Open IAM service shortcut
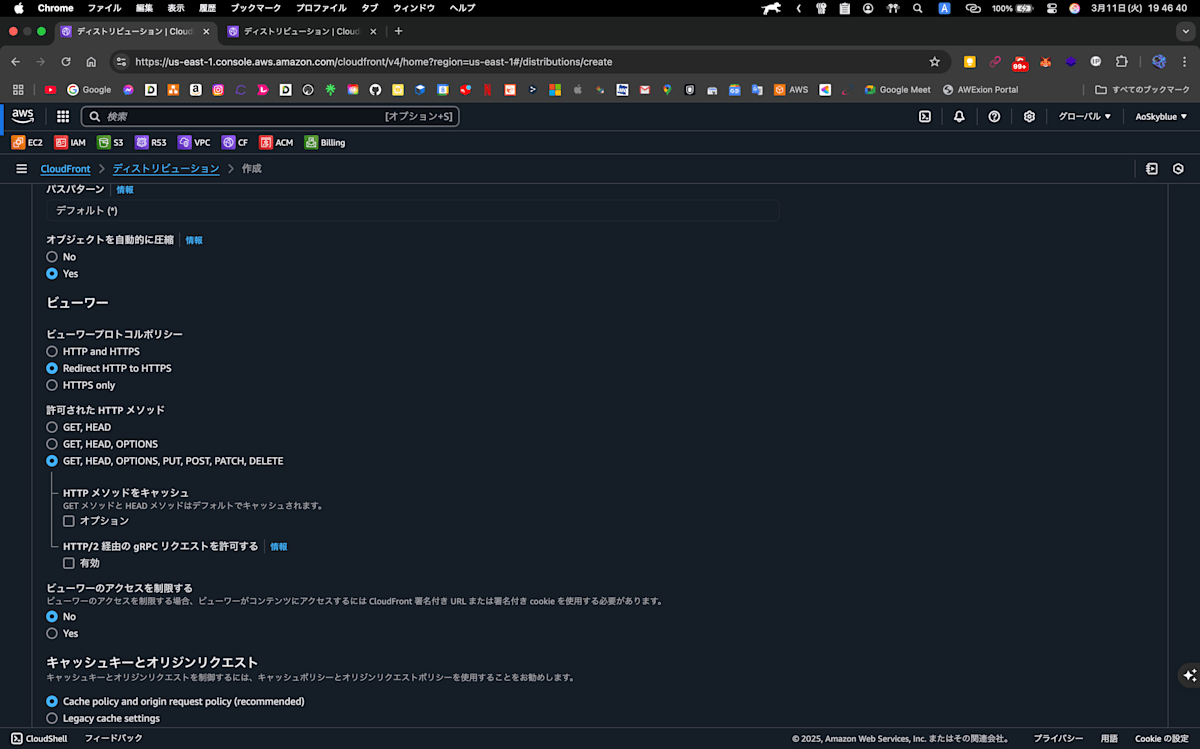The width and height of the screenshot is (1200, 749). pos(70,142)
